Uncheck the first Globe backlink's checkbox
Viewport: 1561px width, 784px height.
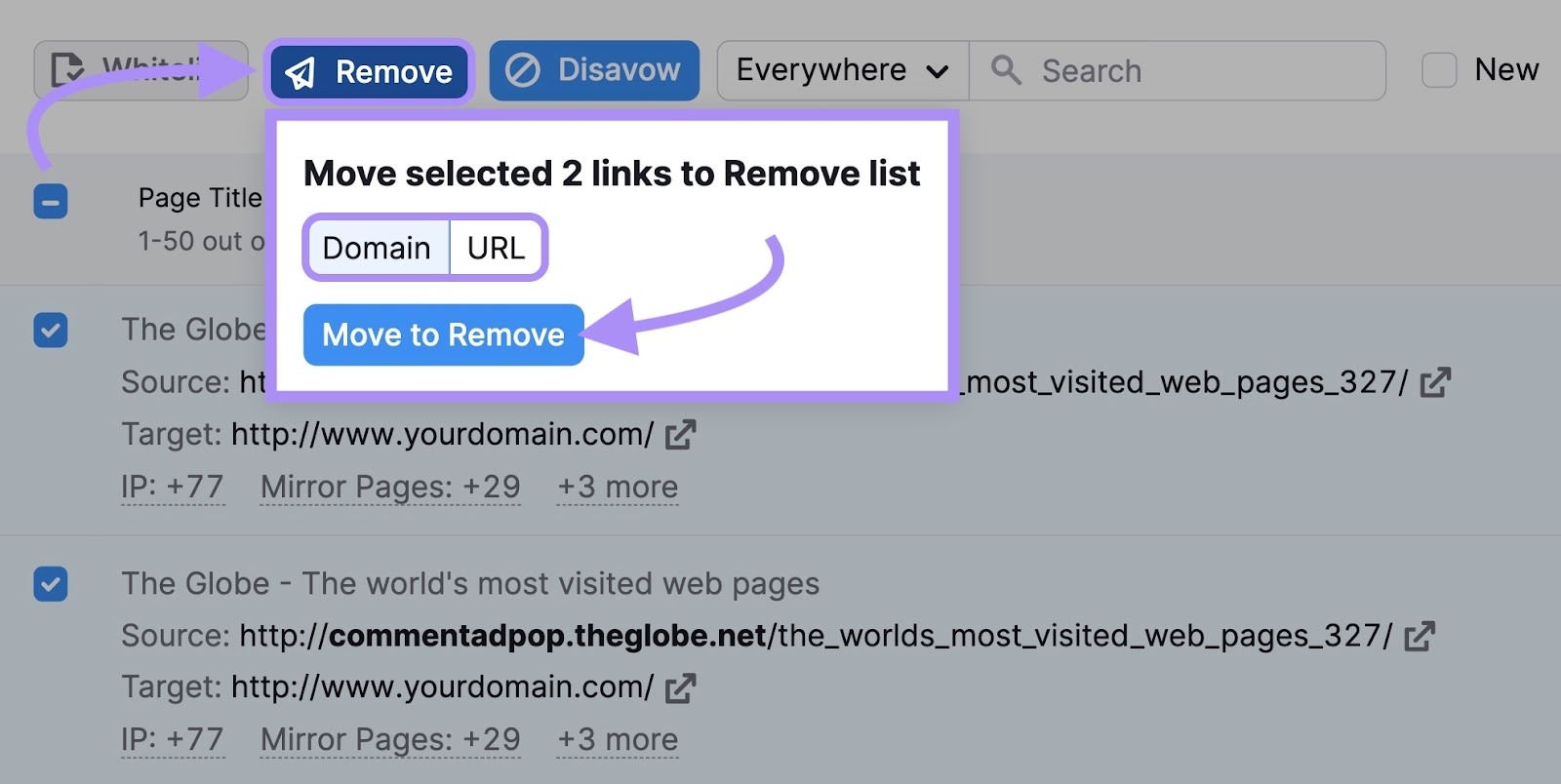[x=51, y=331]
